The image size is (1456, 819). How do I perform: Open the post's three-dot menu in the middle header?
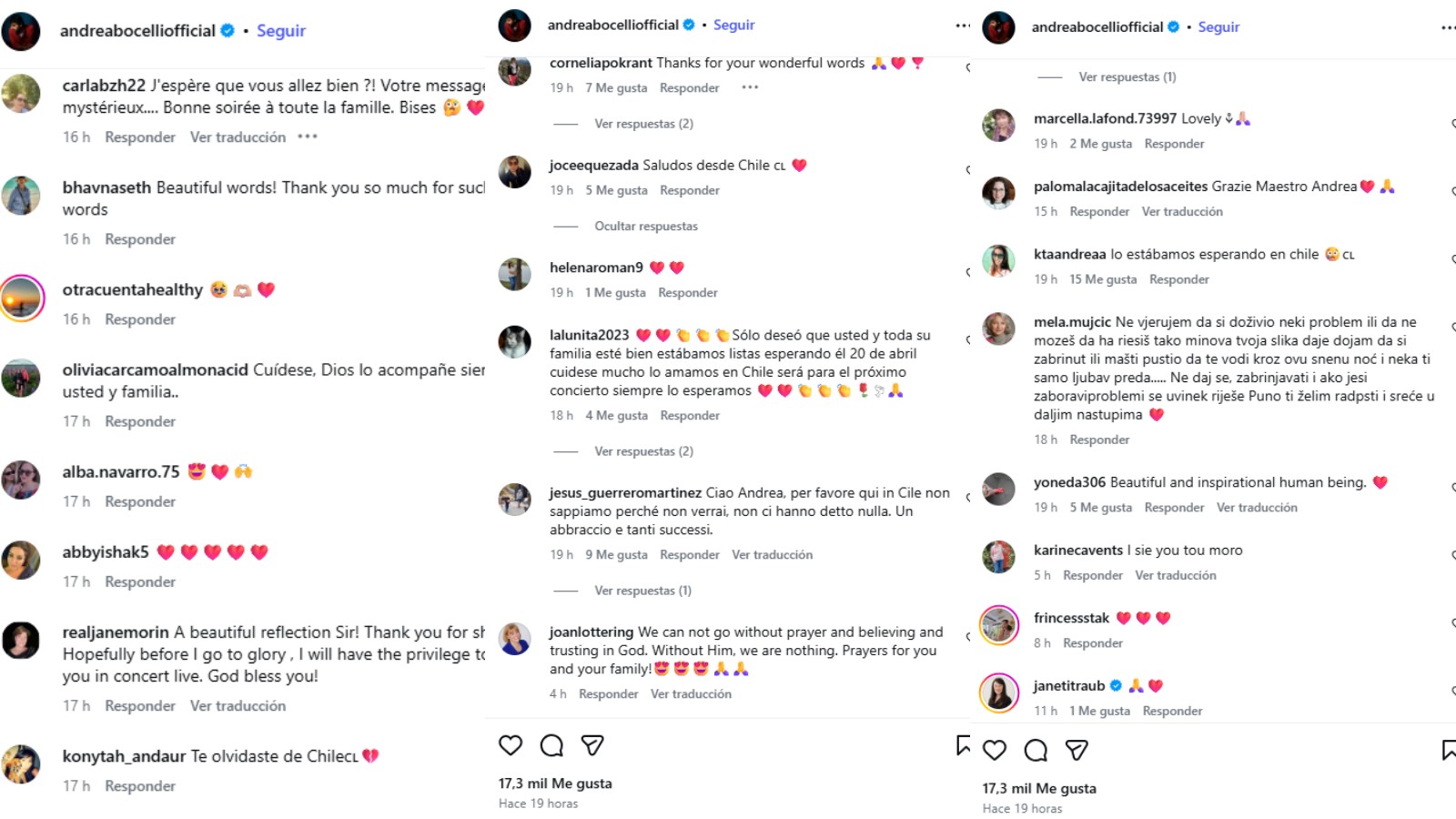[962, 25]
